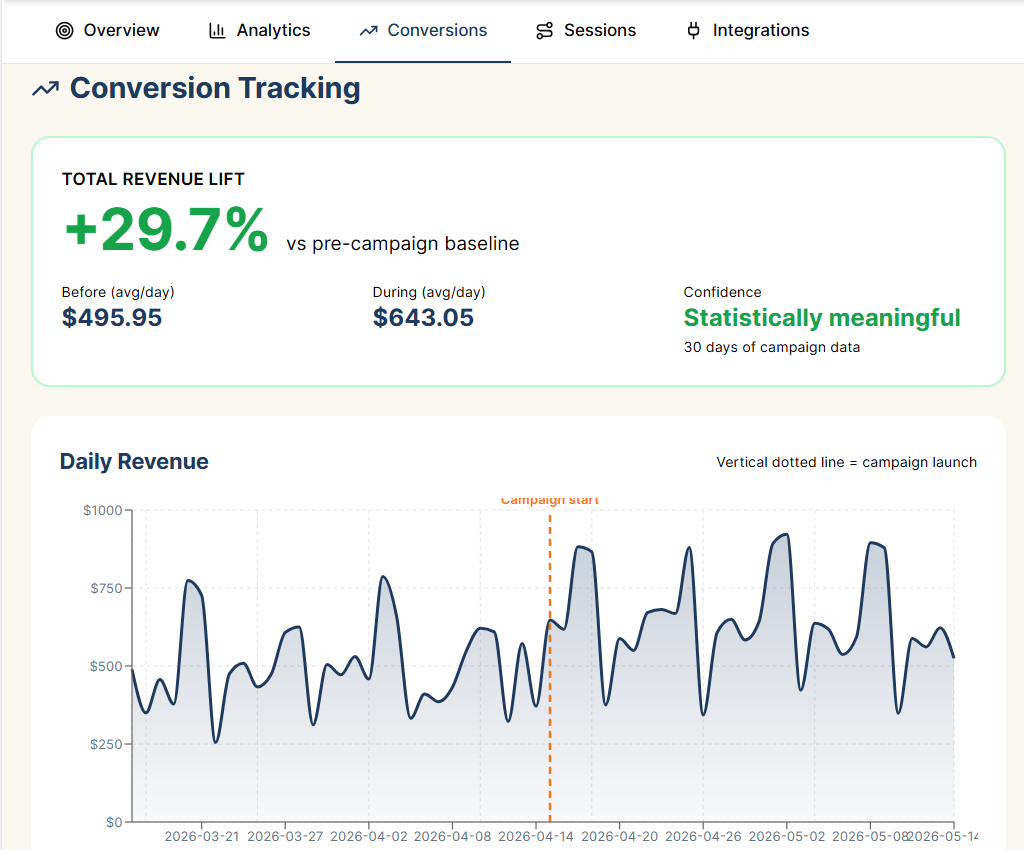Open the Overview tab
Image resolution: width=1024 pixels, height=850 pixels.
[x=107, y=31]
